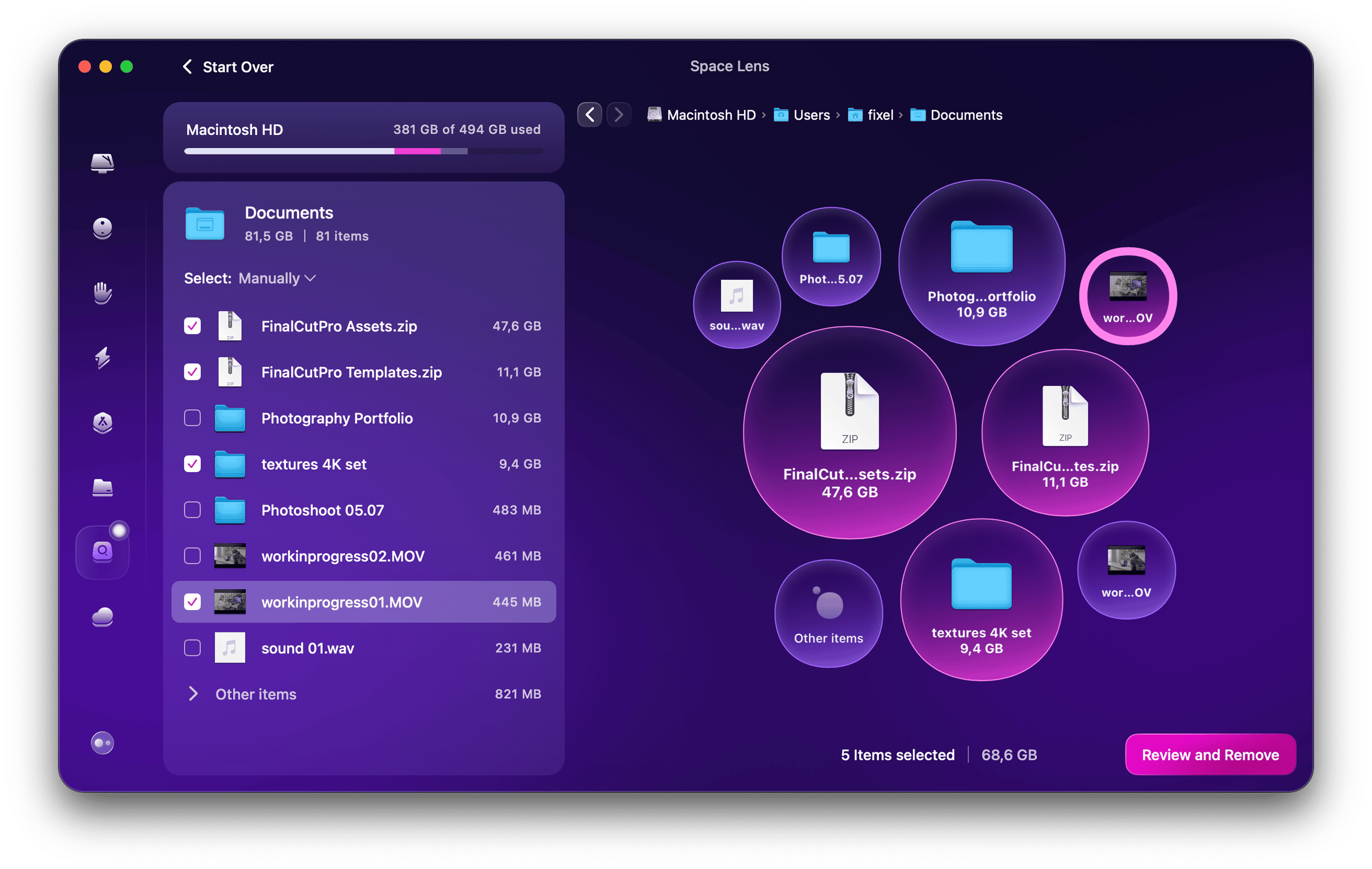
Task: Expand the Other items row
Action: point(194,694)
